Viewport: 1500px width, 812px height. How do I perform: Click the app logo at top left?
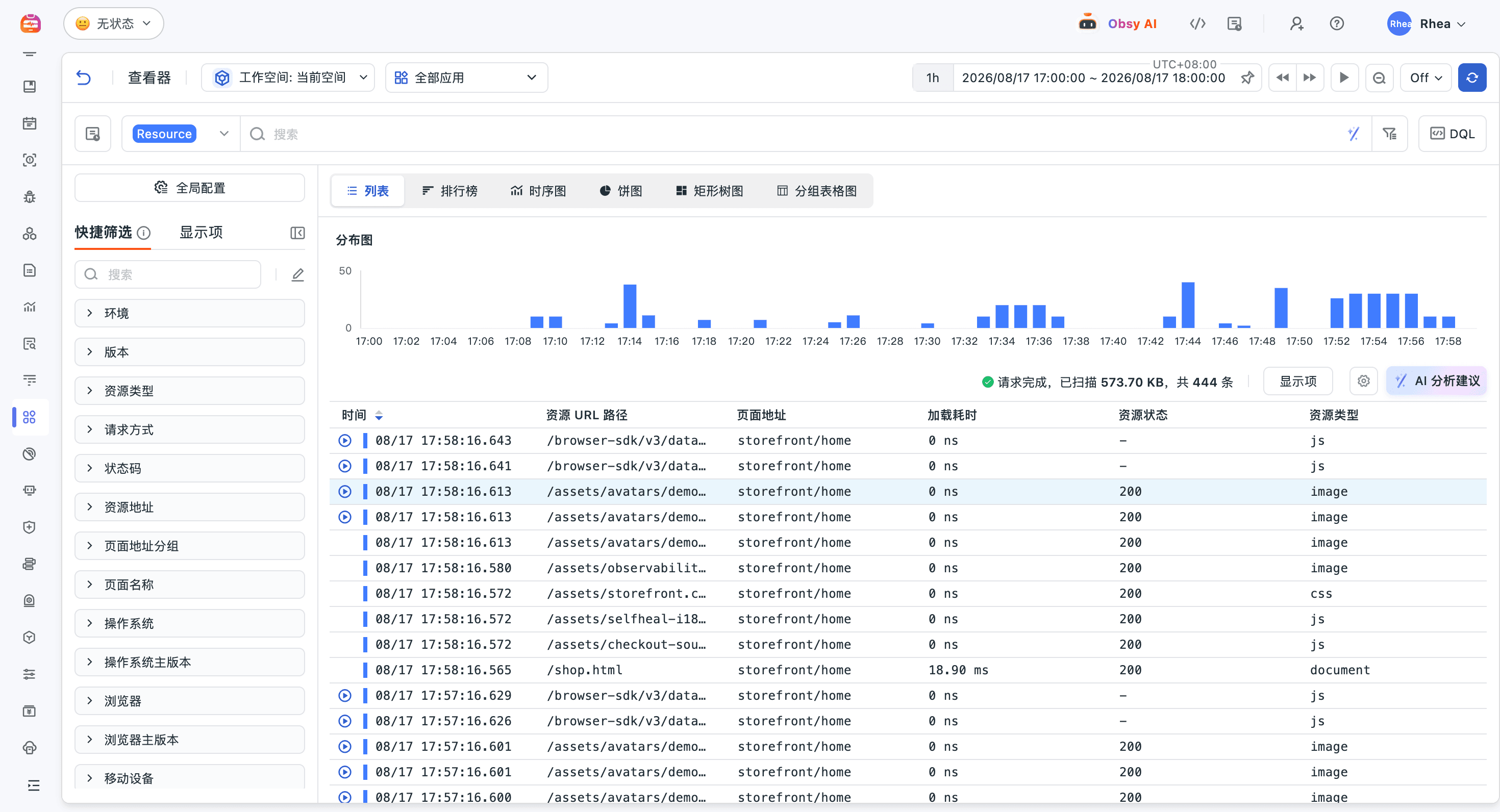coord(30,23)
